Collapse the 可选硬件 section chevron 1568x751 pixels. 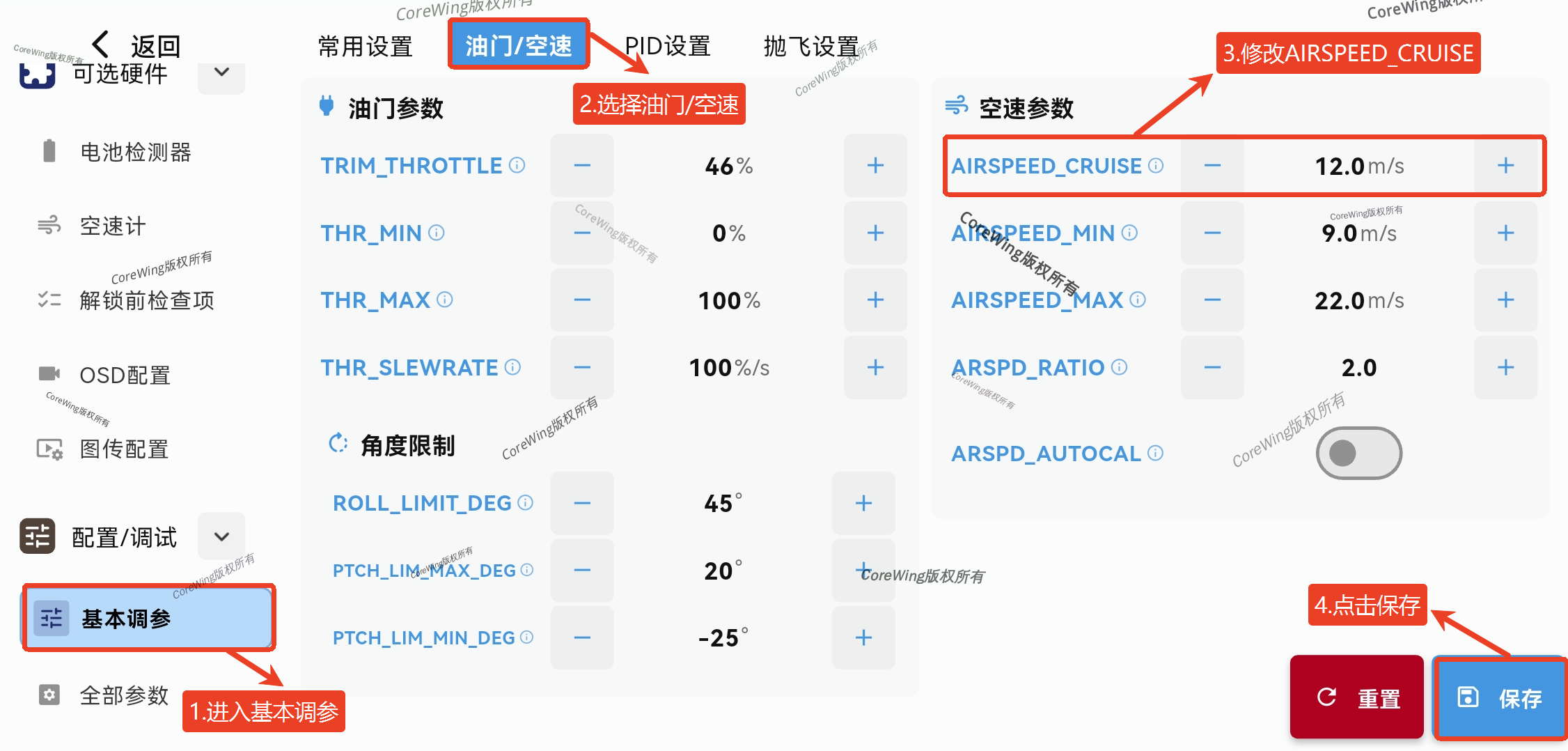coord(221,72)
